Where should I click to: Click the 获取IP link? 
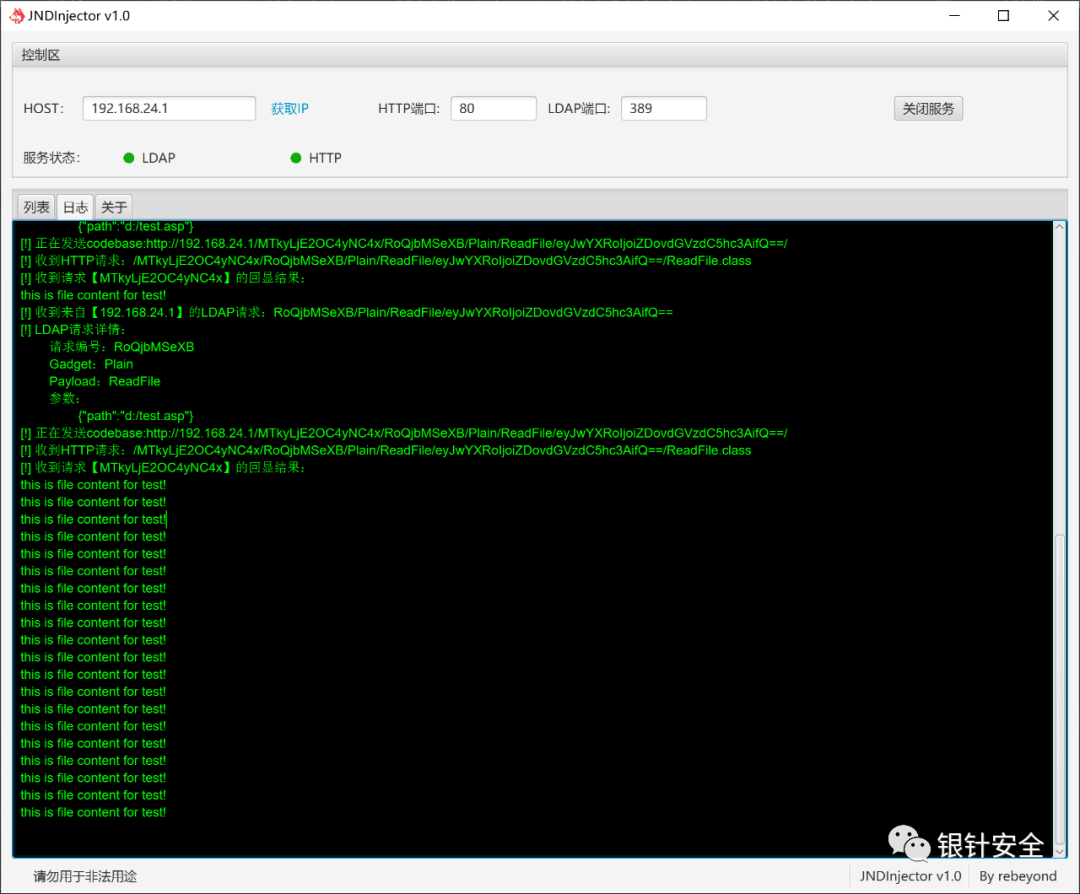pyautogui.click(x=289, y=109)
